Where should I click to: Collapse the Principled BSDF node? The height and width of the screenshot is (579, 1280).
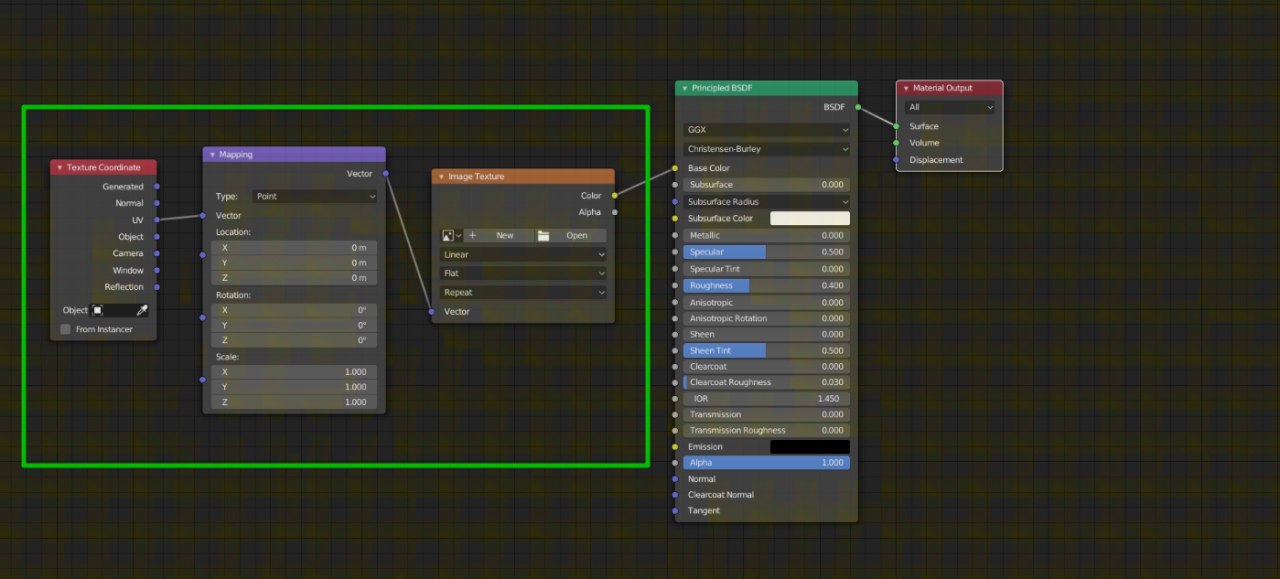684,89
